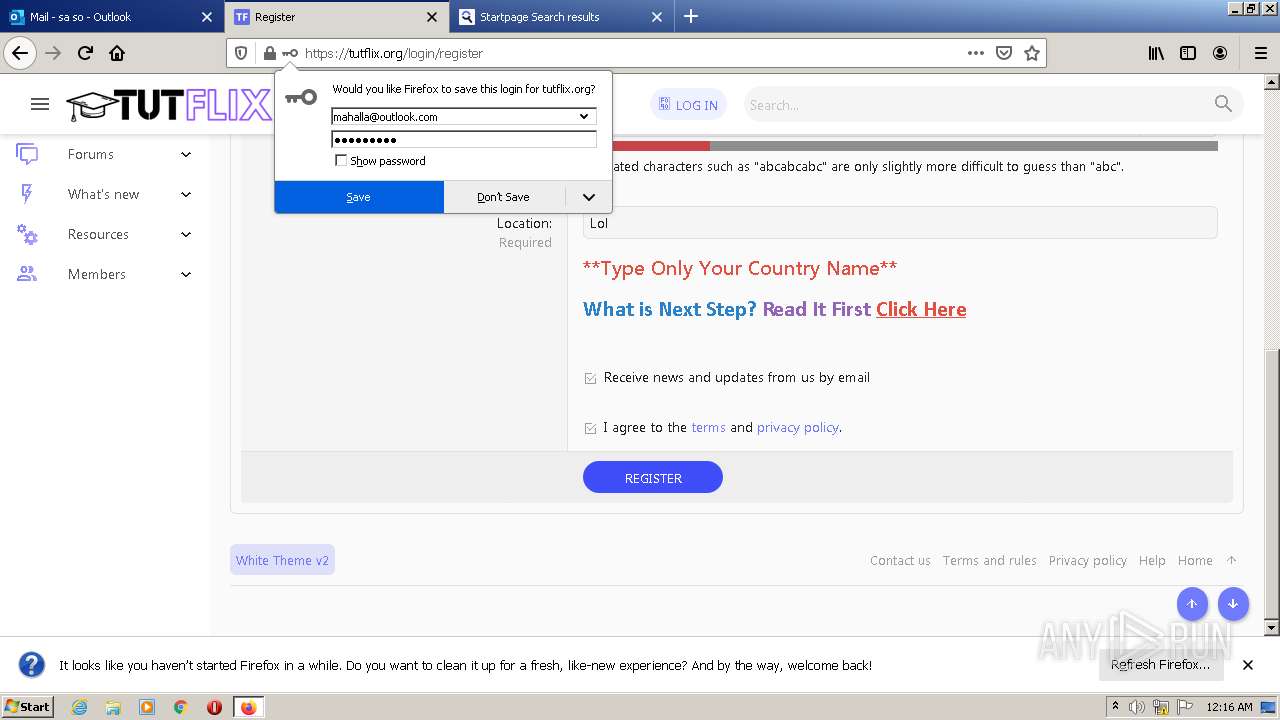
Task: Click the password strength meter bar
Action: 914,146
